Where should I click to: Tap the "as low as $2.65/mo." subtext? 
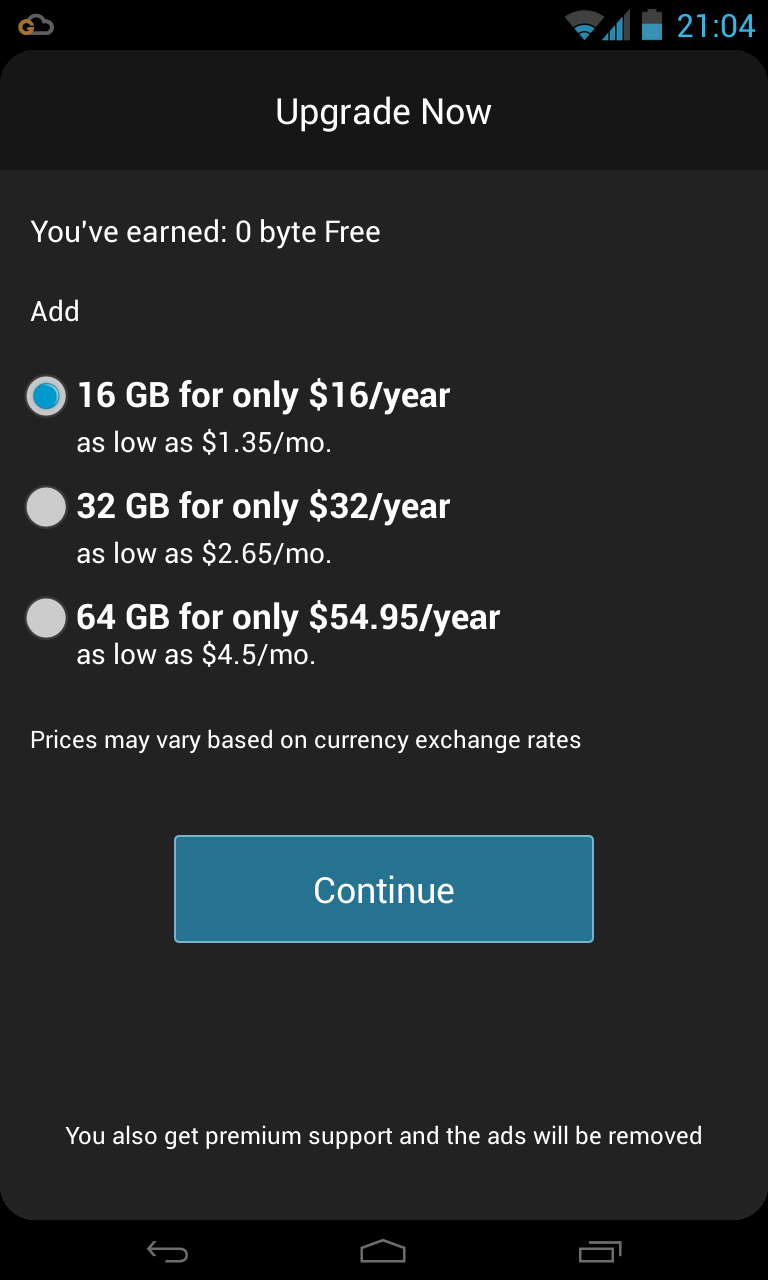coord(204,552)
